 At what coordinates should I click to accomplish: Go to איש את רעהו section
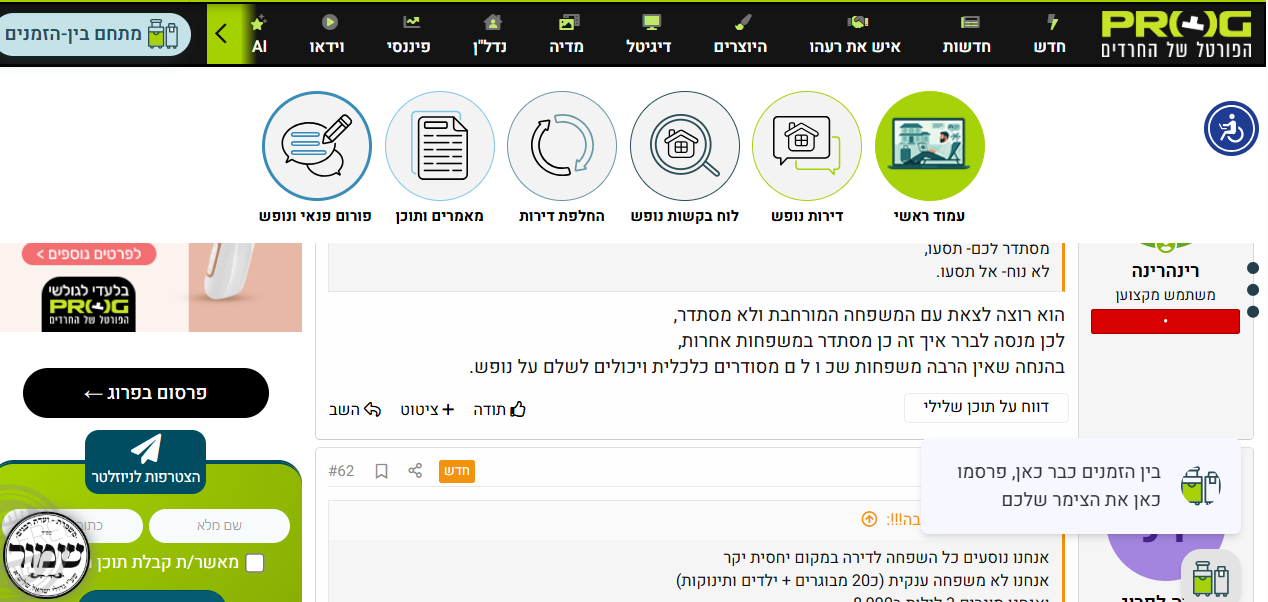pyautogui.click(x=855, y=34)
